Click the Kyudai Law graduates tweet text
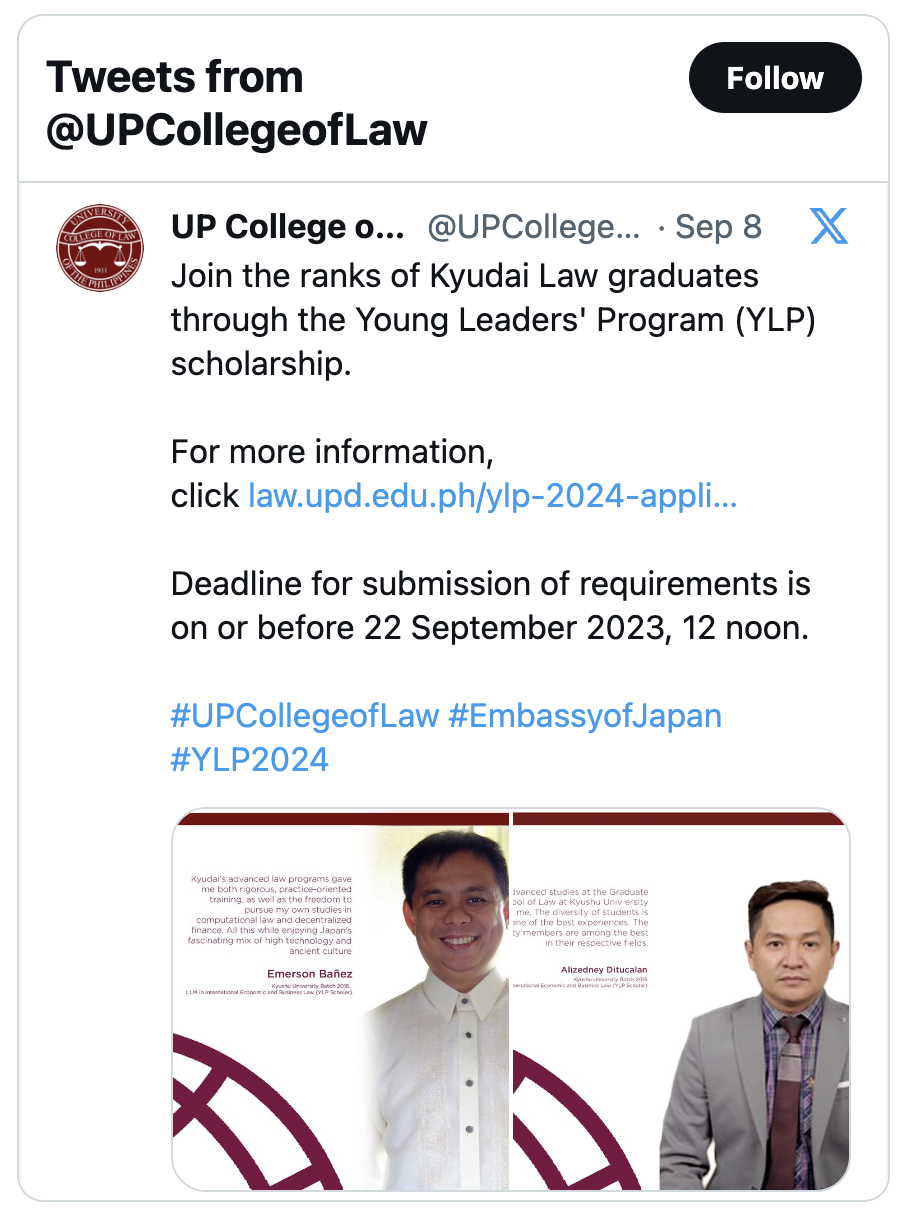The image size is (908, 1219). 494,319
